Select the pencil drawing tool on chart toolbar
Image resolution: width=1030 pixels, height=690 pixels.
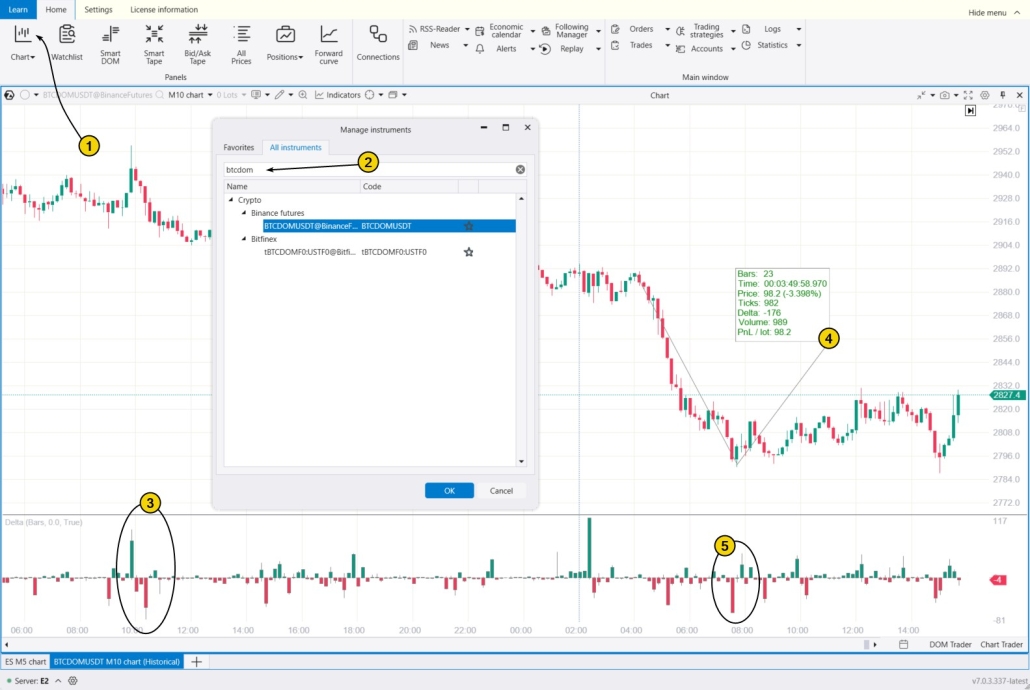pyautogui.click(x=278, y=95)
